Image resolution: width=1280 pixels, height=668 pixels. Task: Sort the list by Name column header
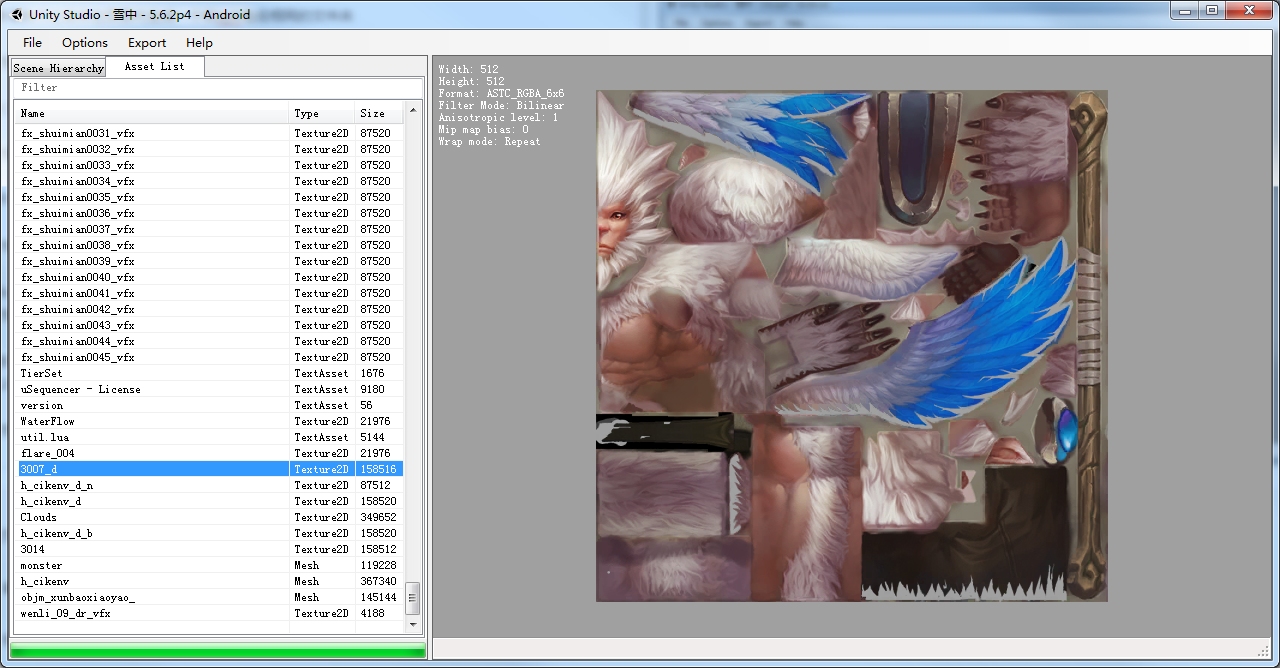pyautogui.click(x=153, y=113)
